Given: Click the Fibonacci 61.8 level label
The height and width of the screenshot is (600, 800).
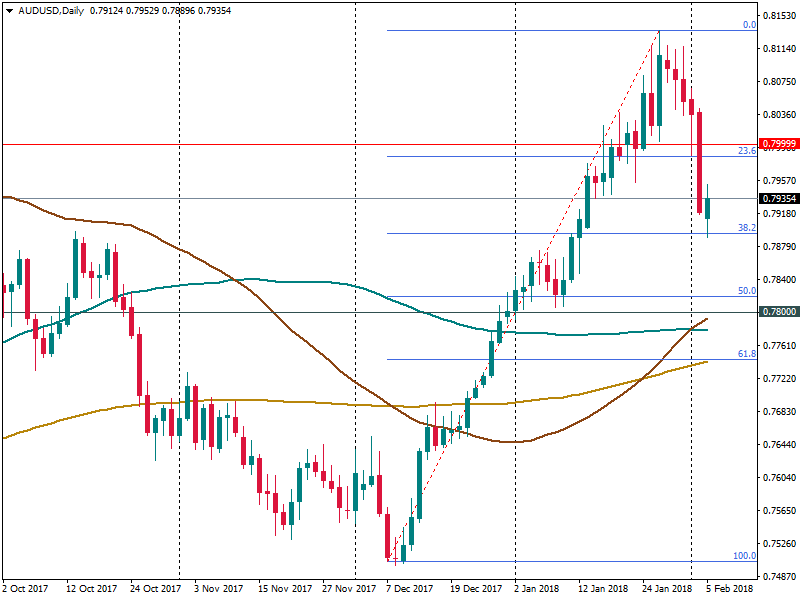Looking at the screenshot, I should click(746, 354).
